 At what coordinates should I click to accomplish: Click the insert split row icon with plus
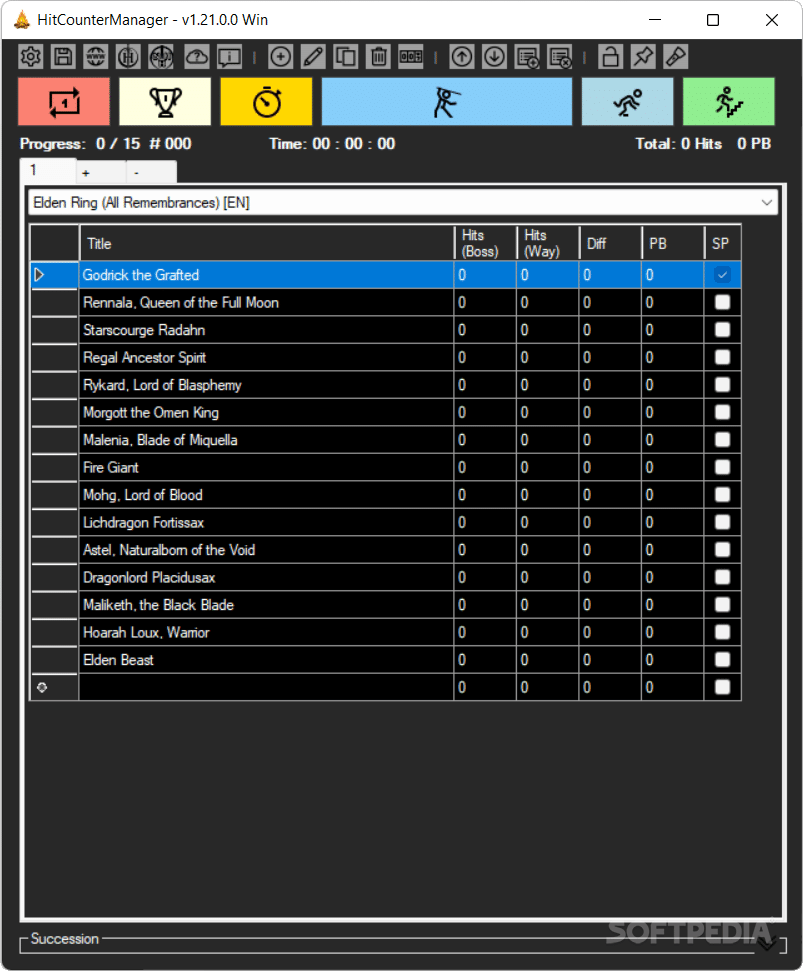coord(527,57)
